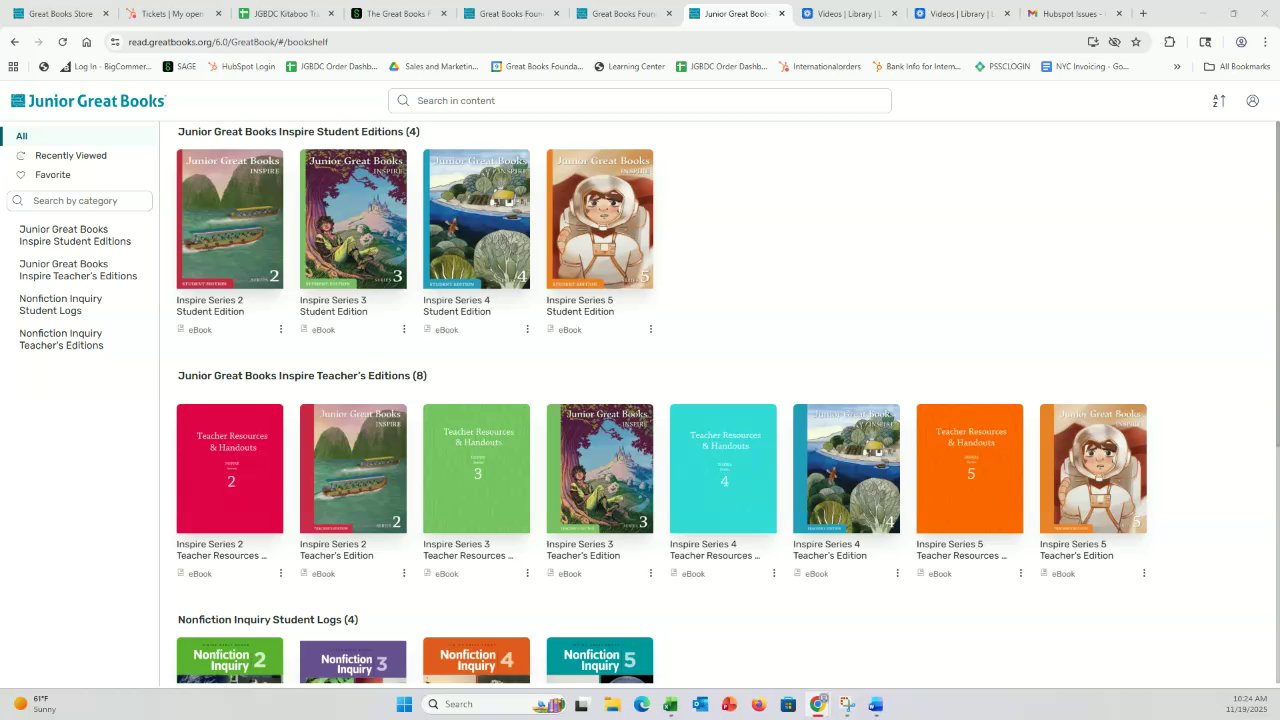Viewport: 1280px width, 720px height.
Task: Click the taskbar Search box
Action: pyautogui.click(x=494, y=704)
